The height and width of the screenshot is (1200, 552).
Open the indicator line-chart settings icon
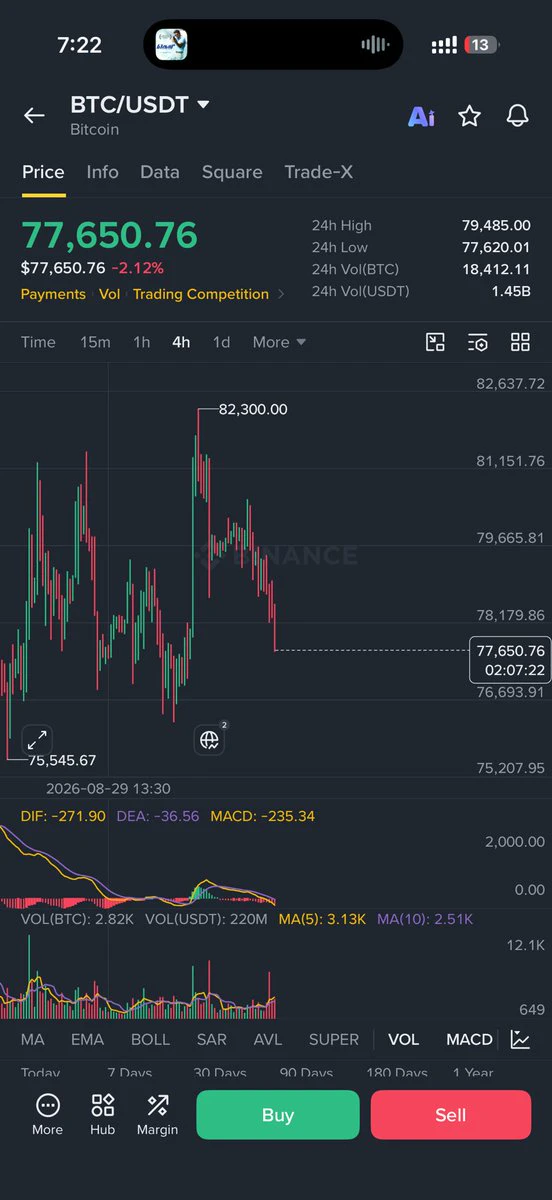(520, 1039)
